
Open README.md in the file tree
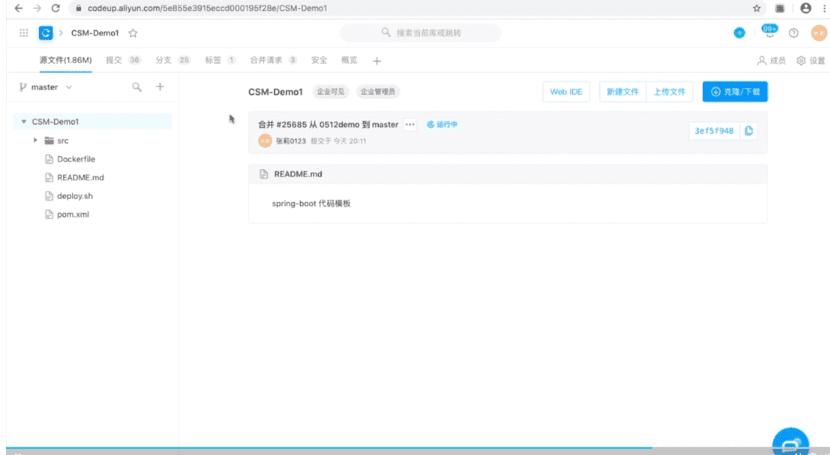[80, 177]
